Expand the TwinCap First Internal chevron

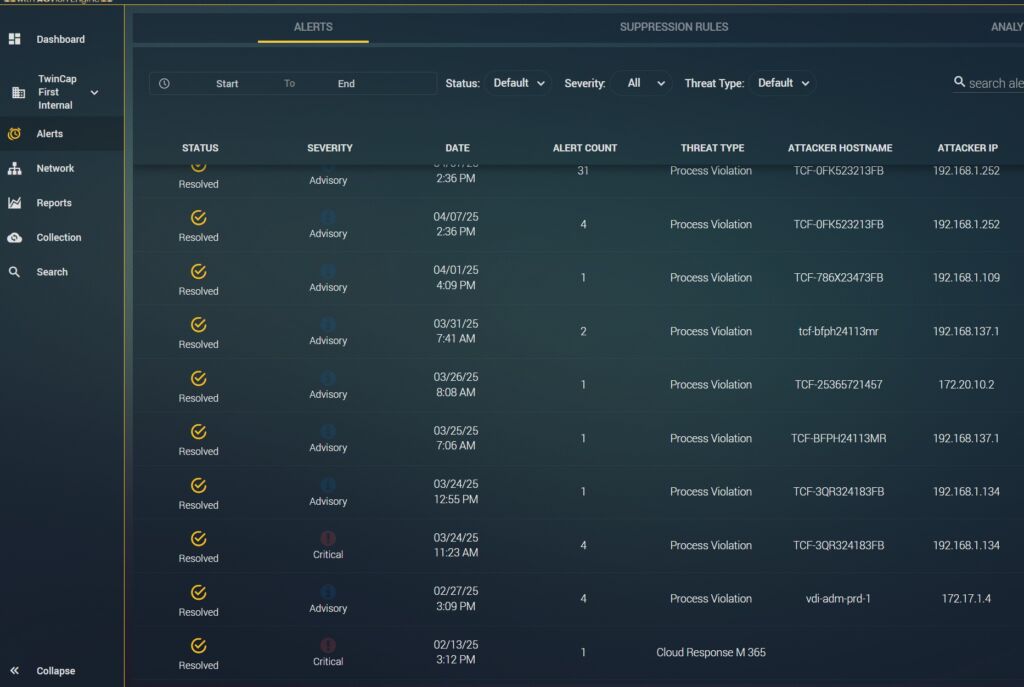tap(95, 93)
